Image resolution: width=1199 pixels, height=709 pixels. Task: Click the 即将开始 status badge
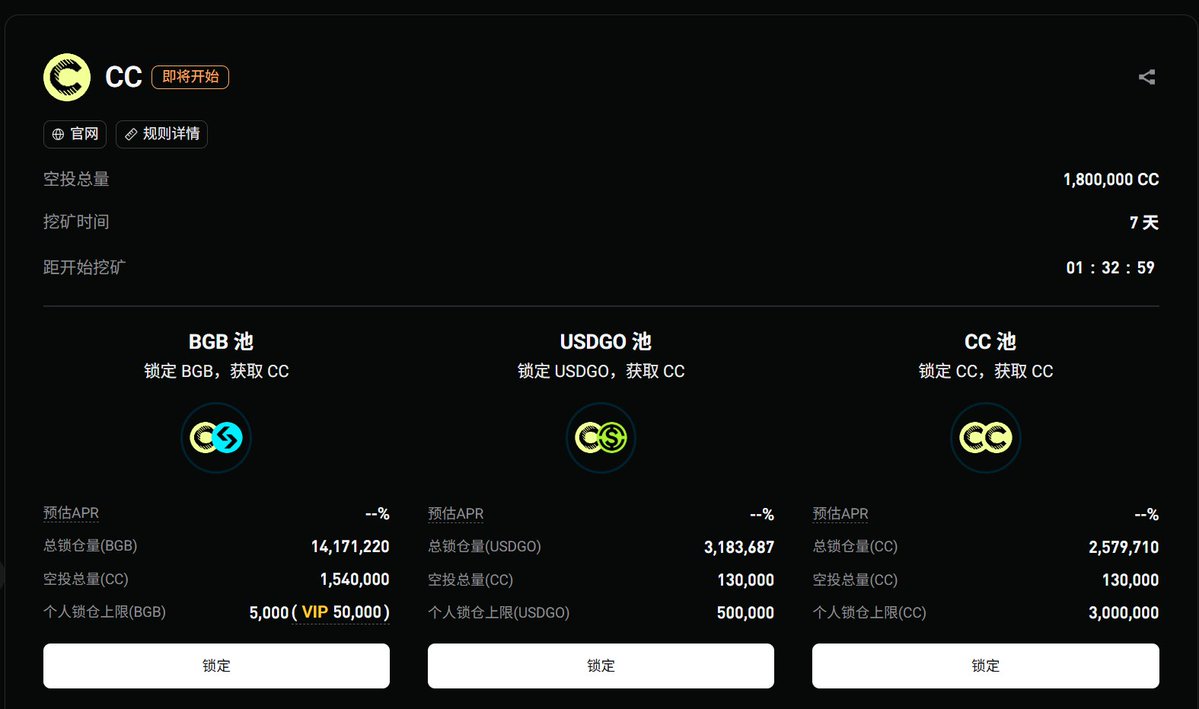pos(190,76)
